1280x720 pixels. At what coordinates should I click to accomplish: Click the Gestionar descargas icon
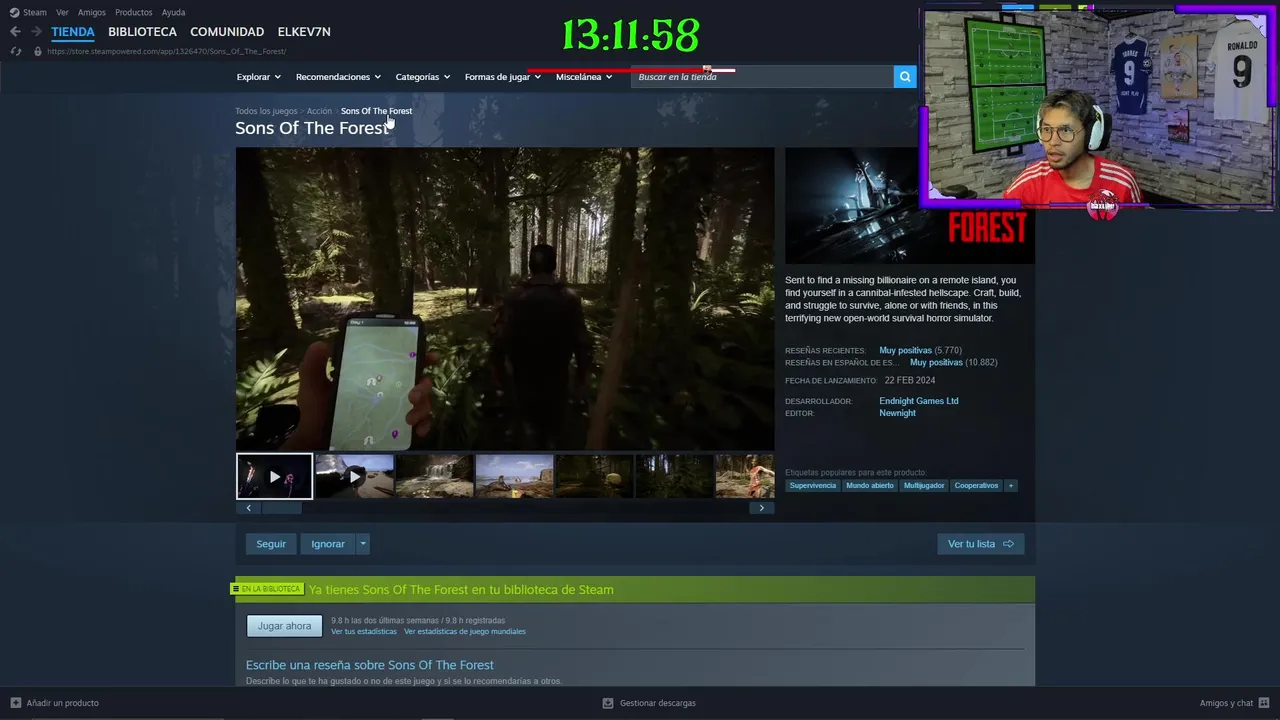607,703
